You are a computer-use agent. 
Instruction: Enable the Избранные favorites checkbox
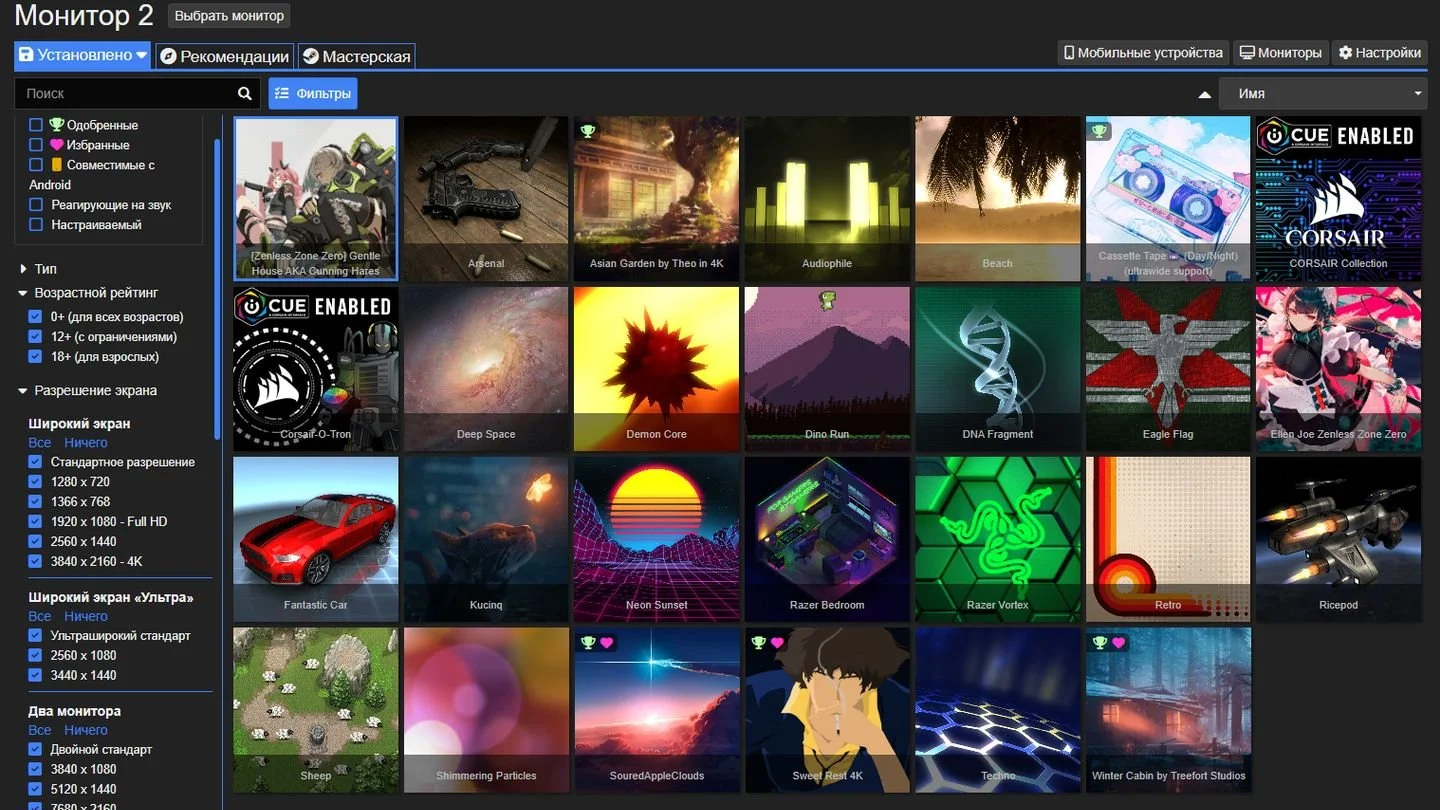pyautogui.click(x=36, y=145)
